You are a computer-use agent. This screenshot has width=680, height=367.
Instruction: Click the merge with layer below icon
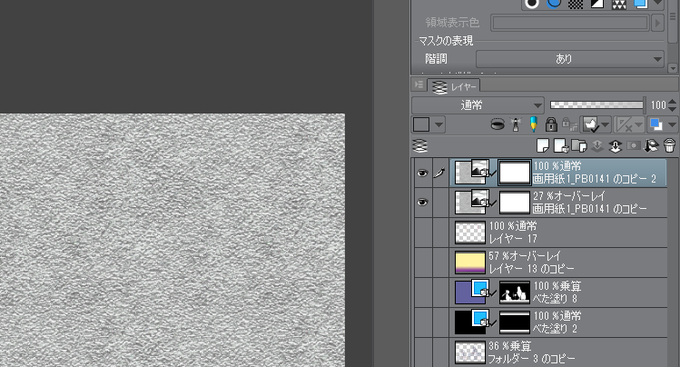(615, 146)
